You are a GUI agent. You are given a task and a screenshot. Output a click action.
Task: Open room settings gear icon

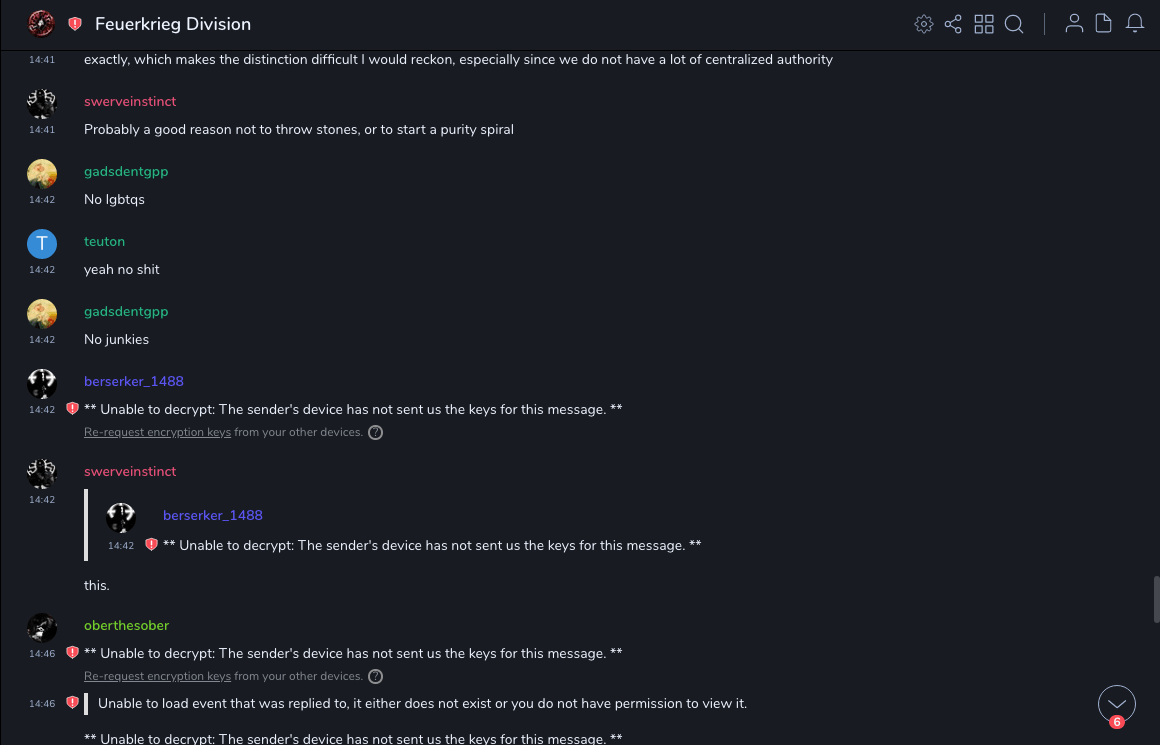pos(923,24)
